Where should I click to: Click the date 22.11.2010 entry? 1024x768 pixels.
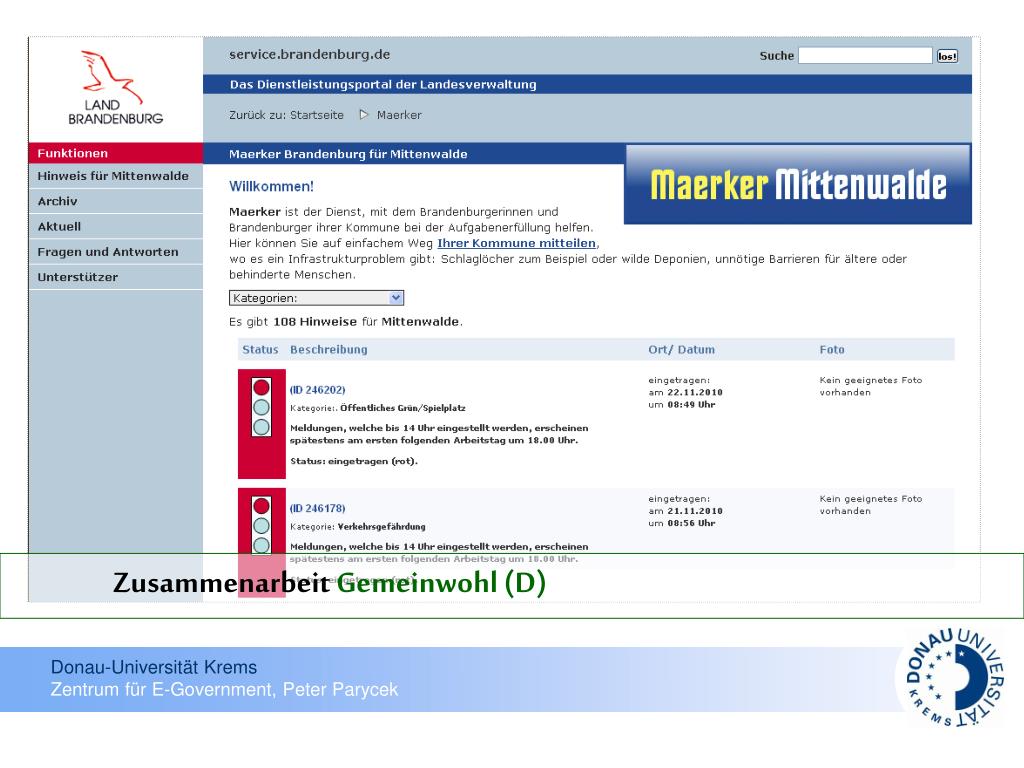(x=695, y=392)
